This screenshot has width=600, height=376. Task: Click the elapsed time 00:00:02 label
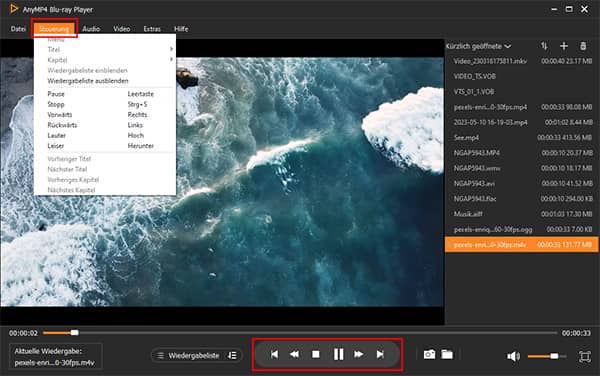(x=23, y=333)
